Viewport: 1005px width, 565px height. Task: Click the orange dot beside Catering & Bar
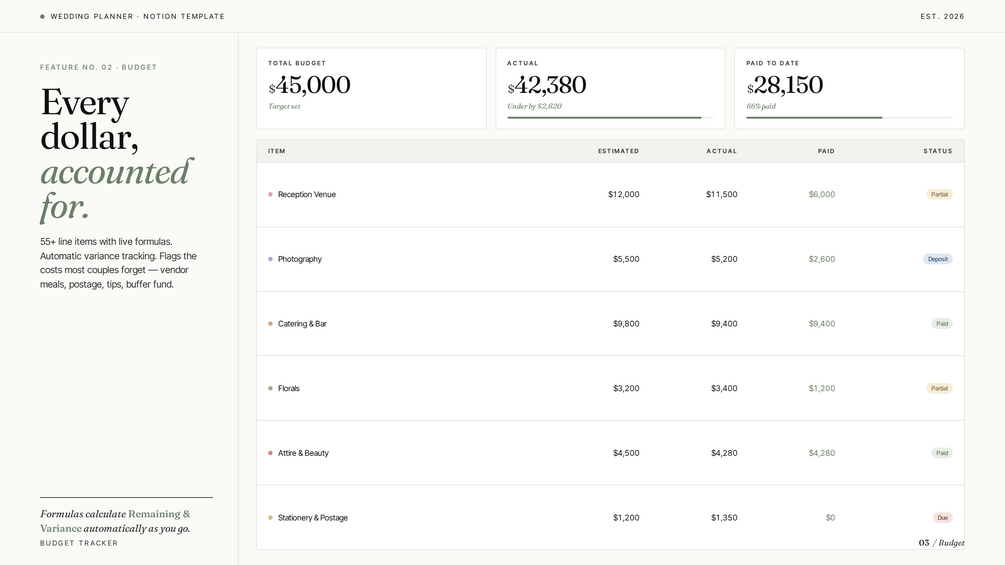tap(270, 323)
